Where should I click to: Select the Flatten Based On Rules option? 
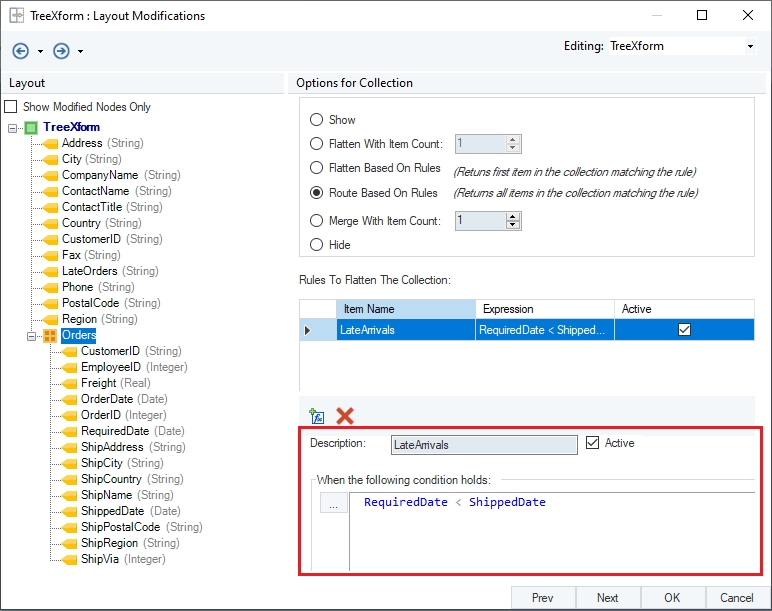(x=317, y=168)
